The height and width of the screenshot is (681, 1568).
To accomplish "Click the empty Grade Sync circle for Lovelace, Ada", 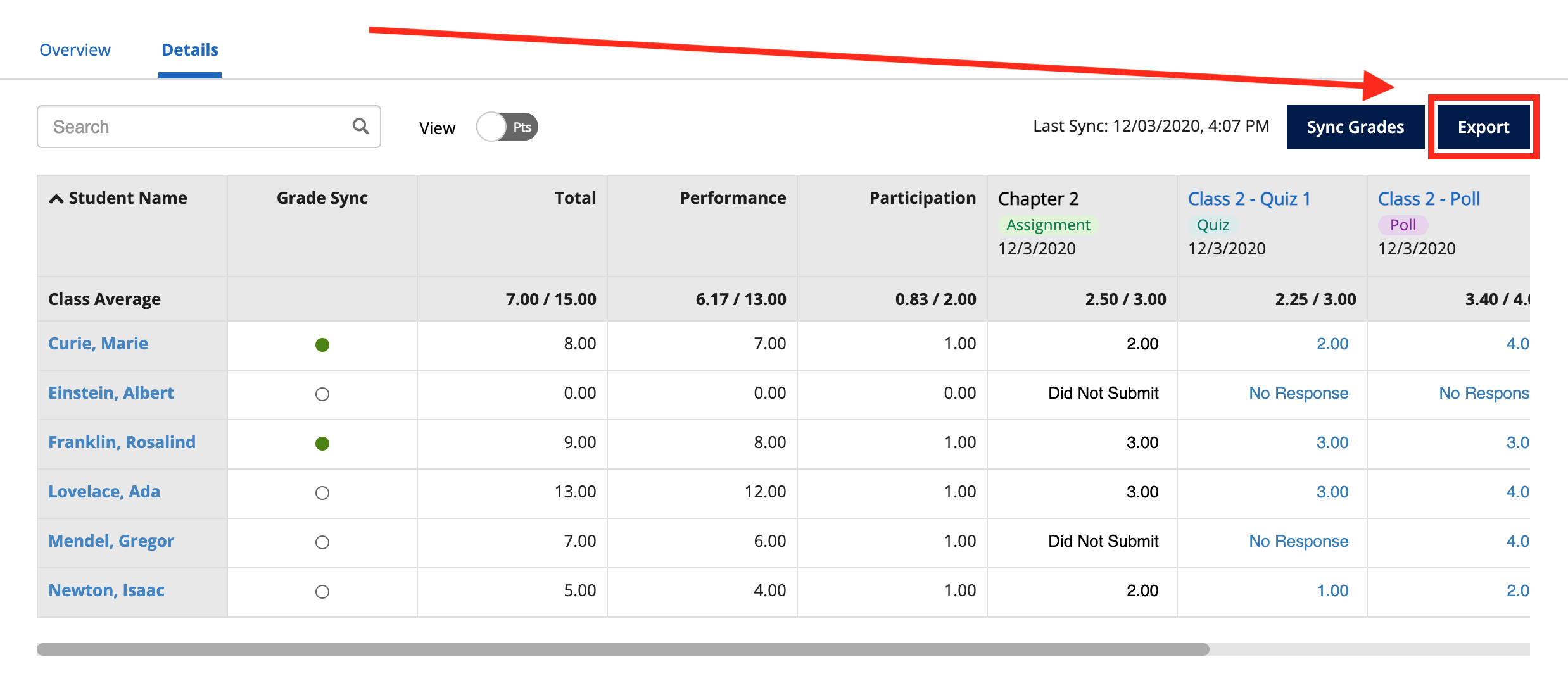I will (x=322, y=492).
